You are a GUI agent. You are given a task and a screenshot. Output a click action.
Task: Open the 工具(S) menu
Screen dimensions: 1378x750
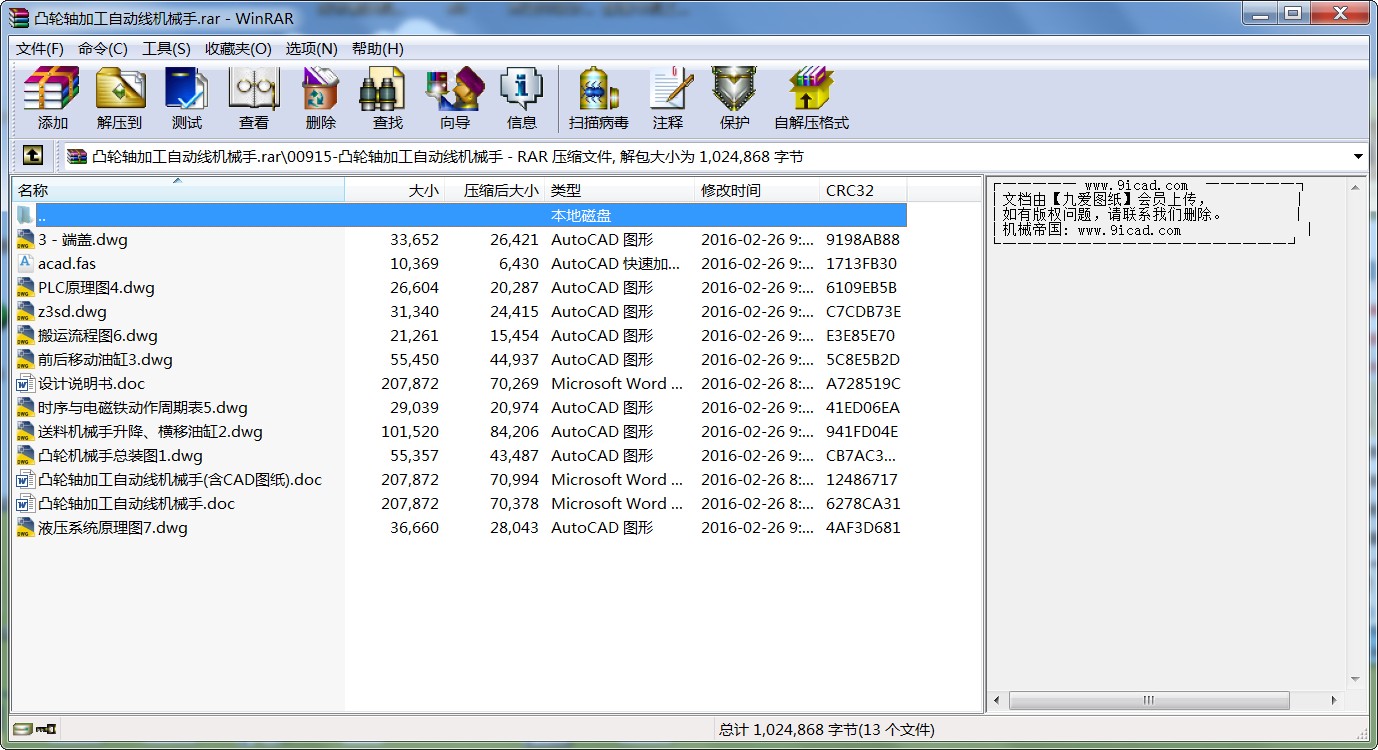click(166, 48)
